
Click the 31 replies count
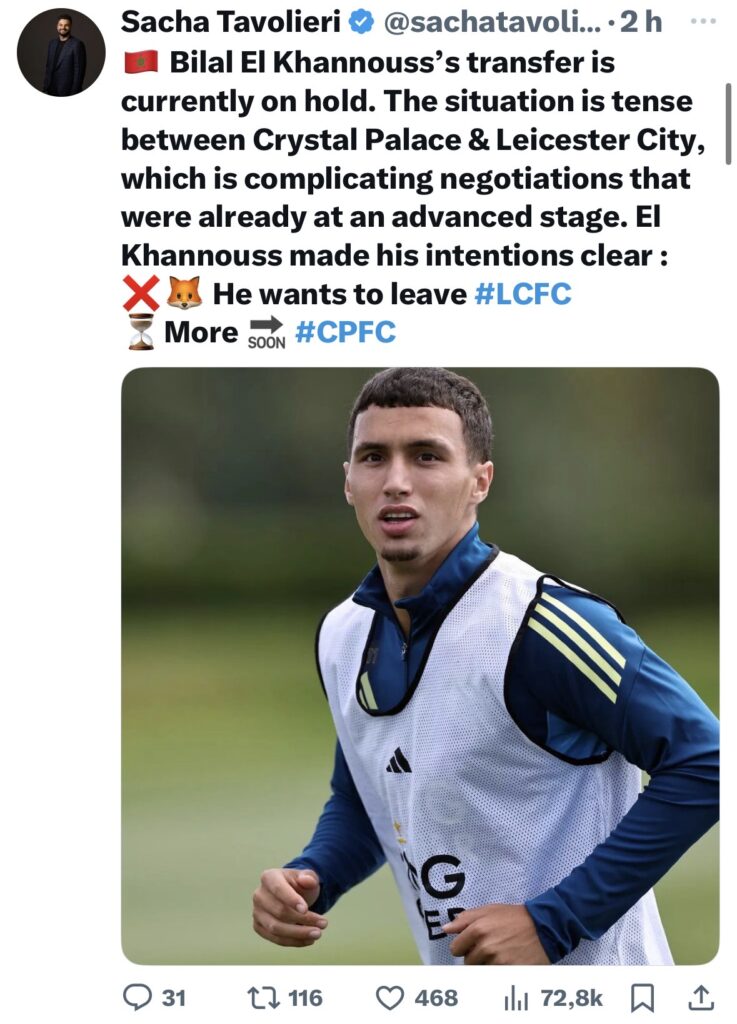point(174,998)
